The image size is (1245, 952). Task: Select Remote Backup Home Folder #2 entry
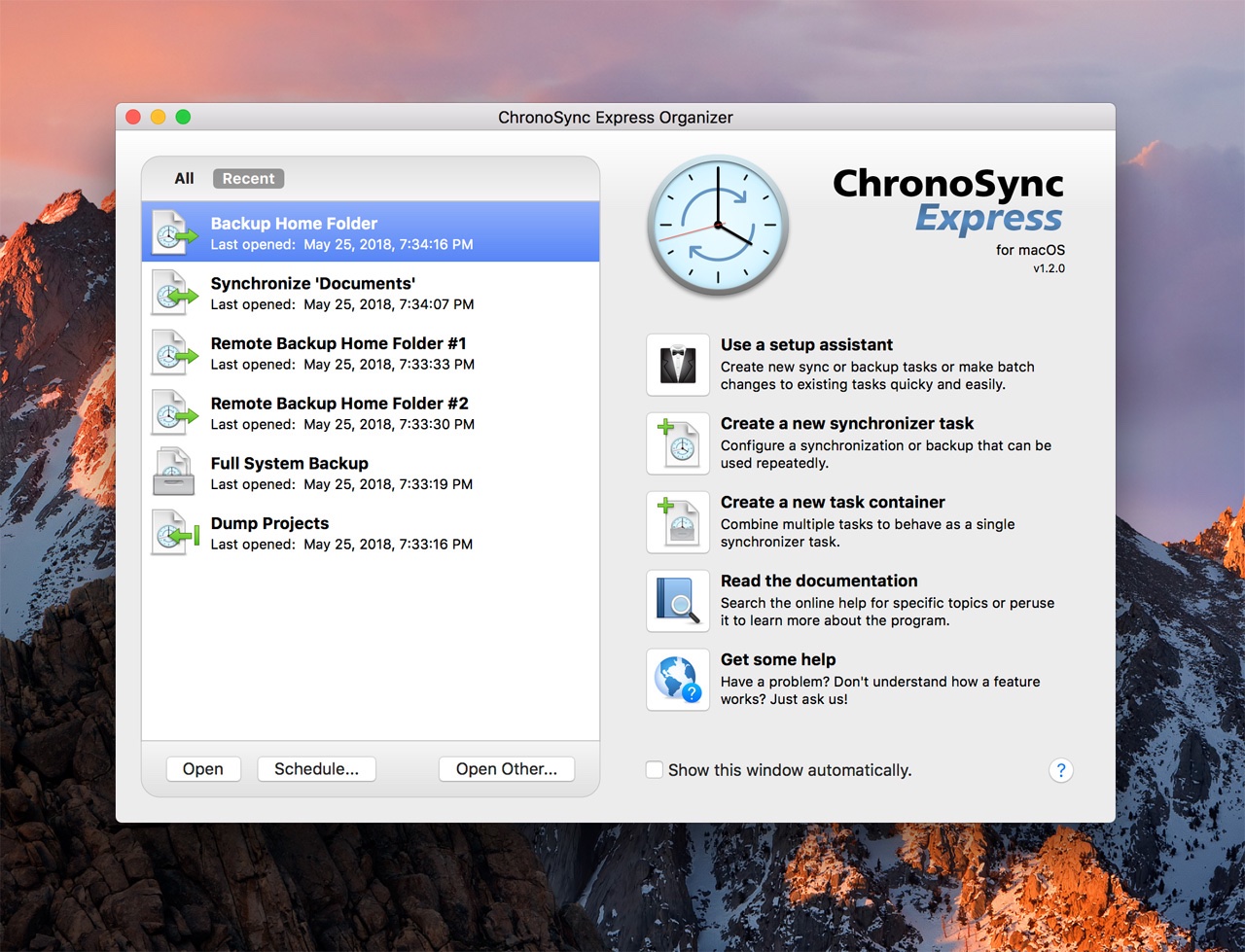point(370,413)
